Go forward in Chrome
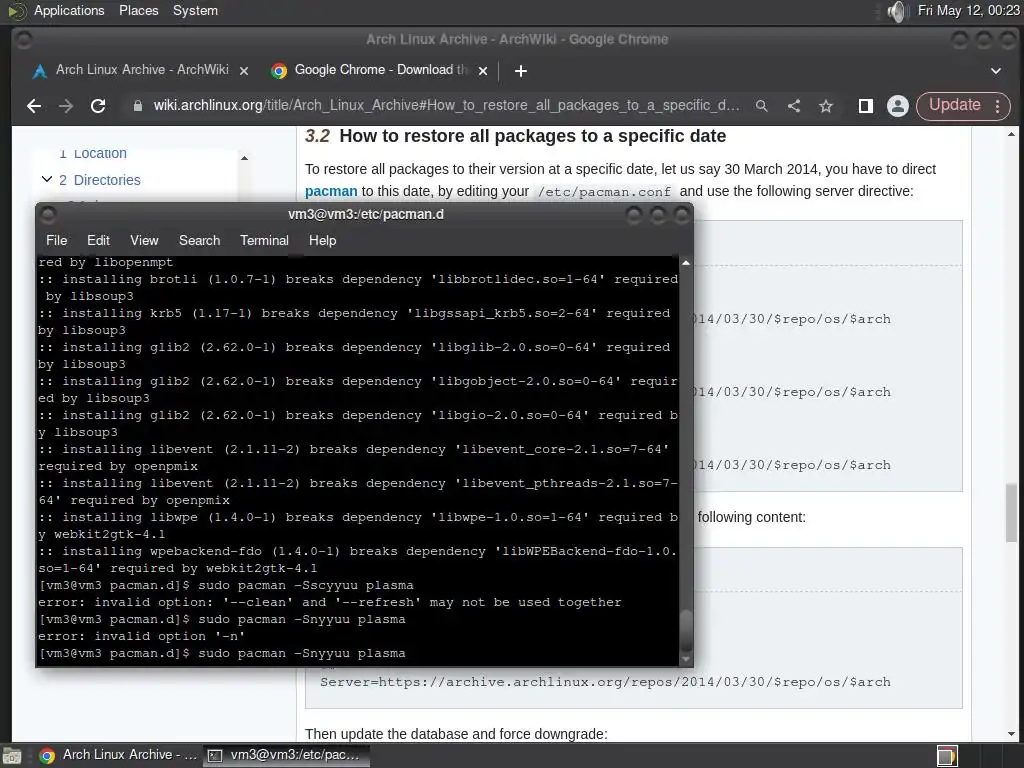Screen dimensions: 1024x768 (x=66, y=106)
